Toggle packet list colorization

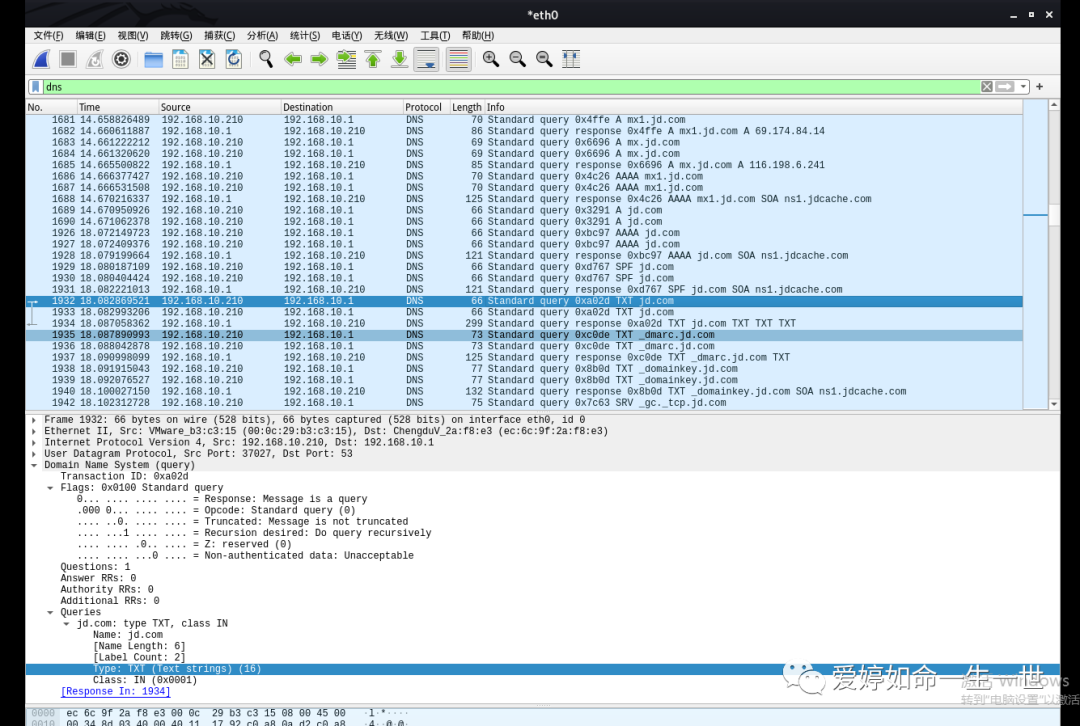458,59
